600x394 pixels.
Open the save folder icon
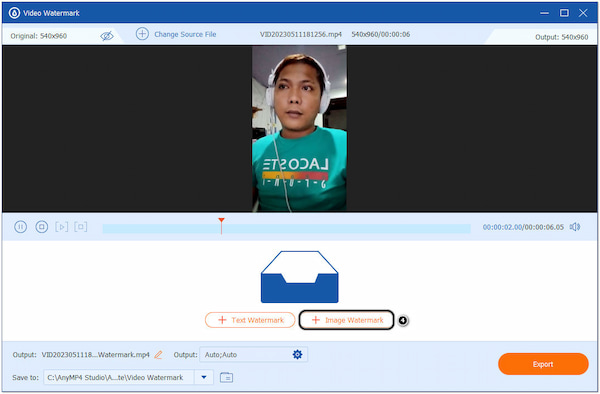(227, 377)
